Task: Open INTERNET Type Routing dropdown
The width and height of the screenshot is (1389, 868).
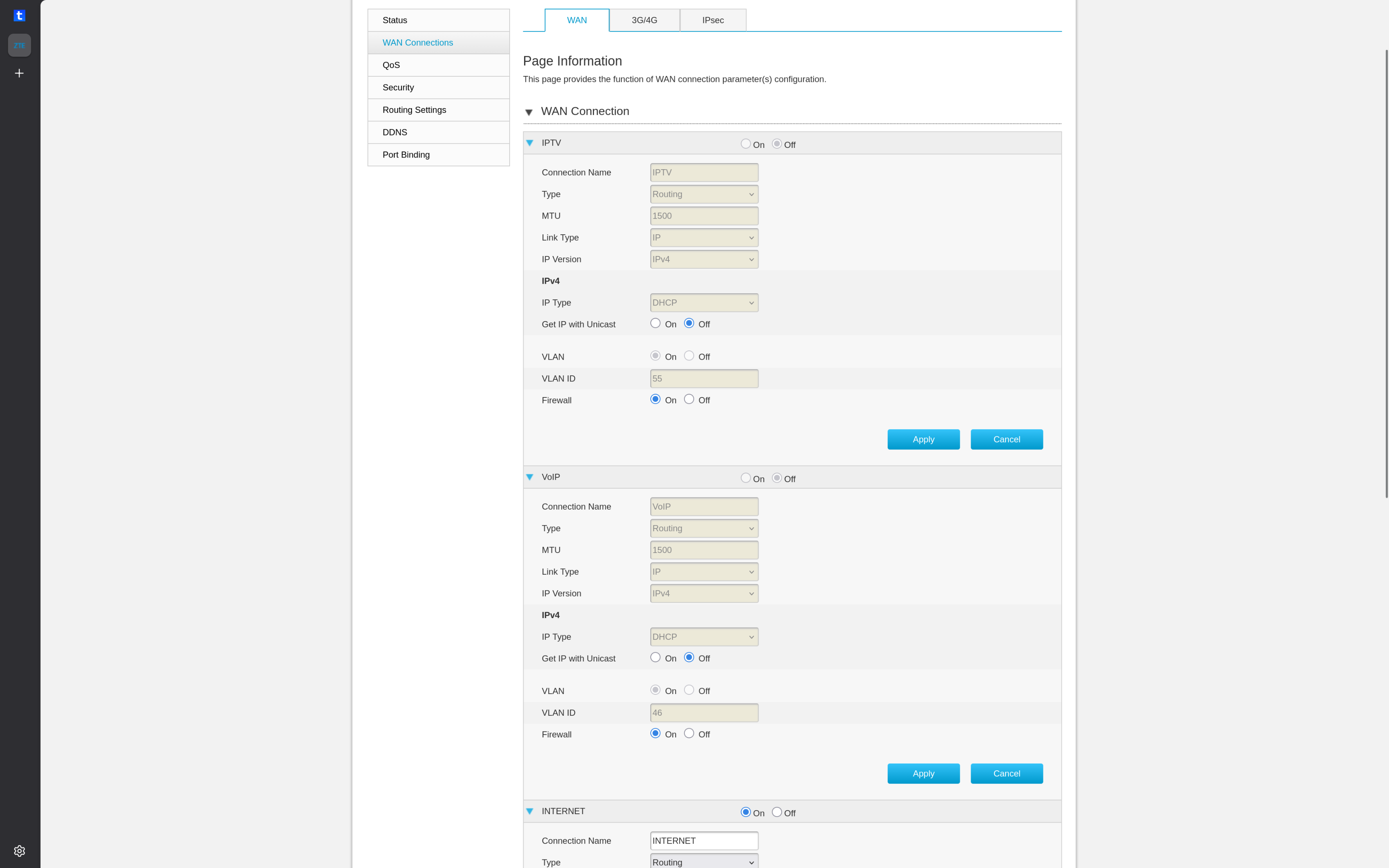Action: click(704, 862)
